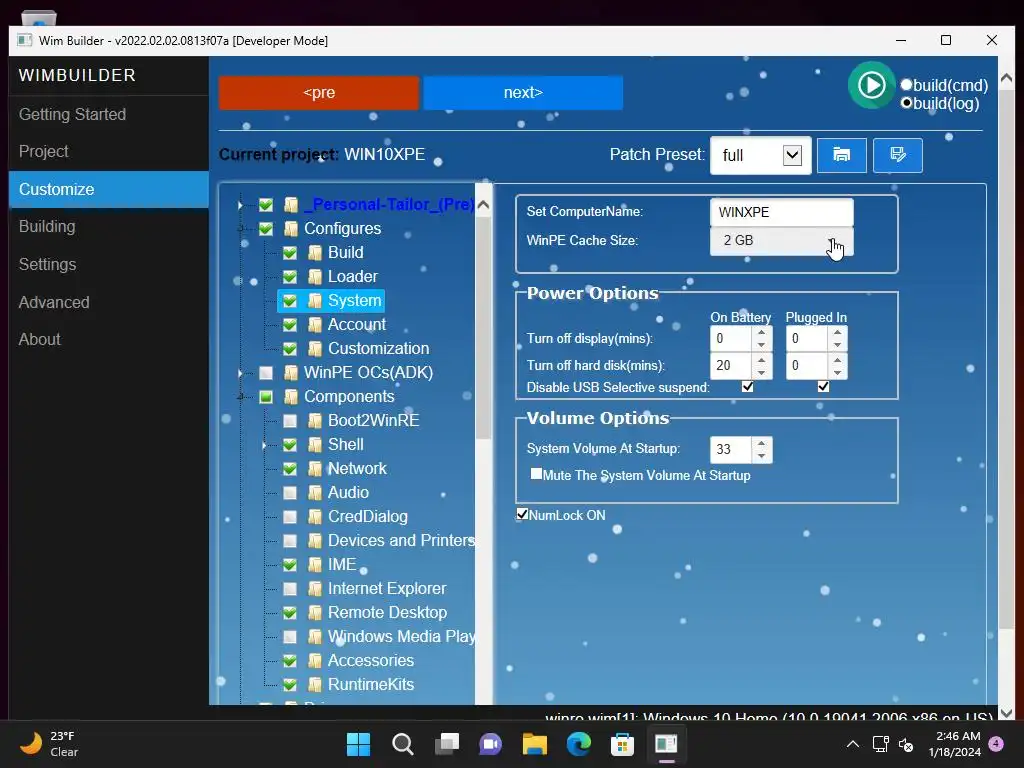Expand the Shell tree node

coord(264,445)
